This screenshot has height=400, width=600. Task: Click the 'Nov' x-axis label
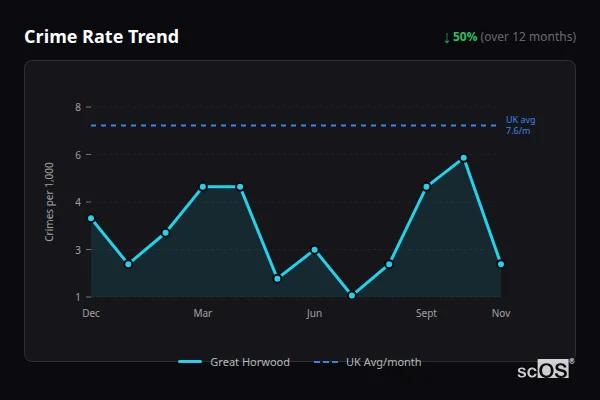coord(501,313)
